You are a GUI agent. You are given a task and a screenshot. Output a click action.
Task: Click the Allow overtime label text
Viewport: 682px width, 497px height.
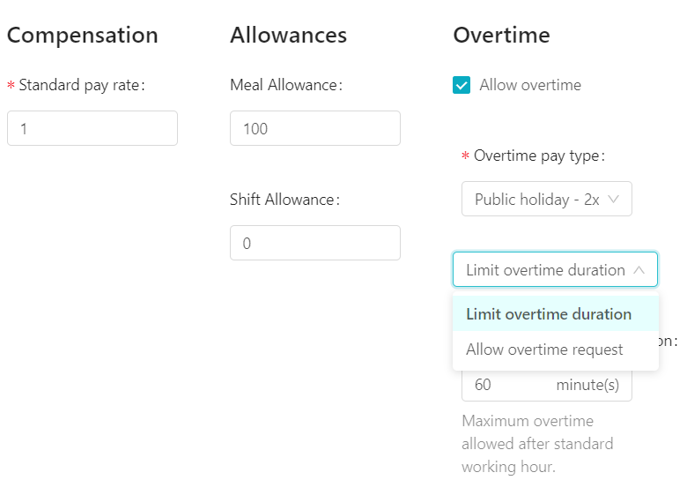pos(530,85)
